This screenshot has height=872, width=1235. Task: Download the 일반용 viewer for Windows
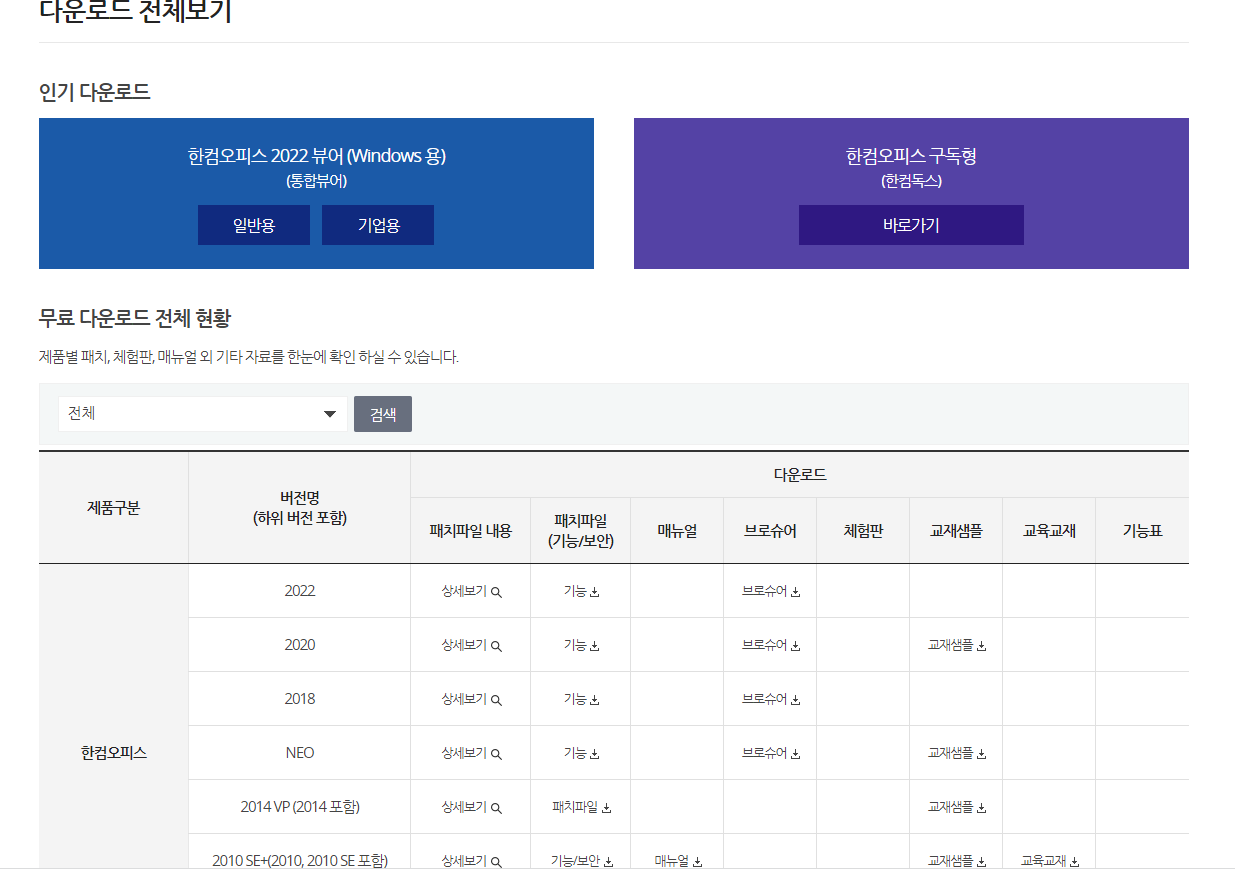pos(254,225)
